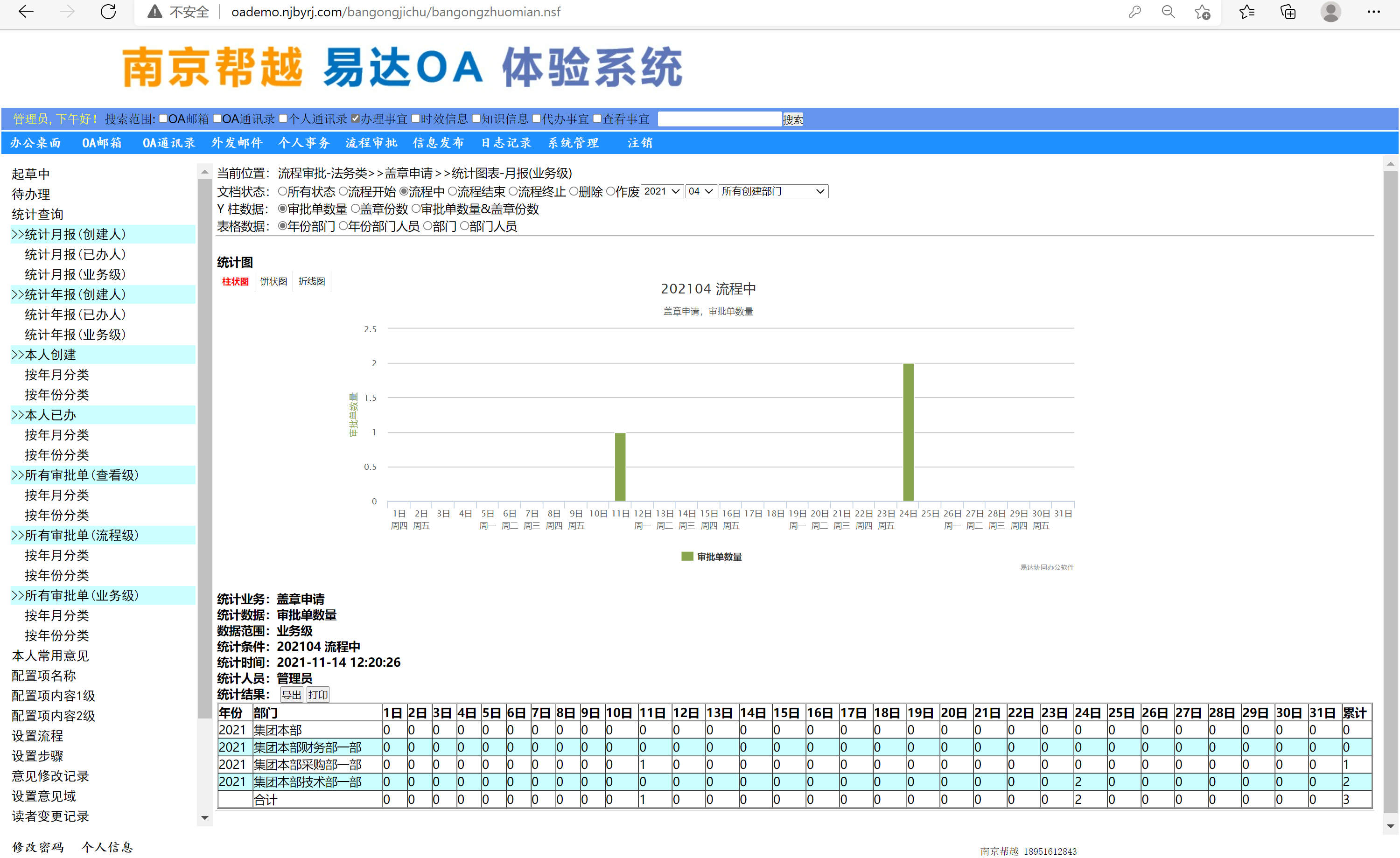Screen dimensions: 1400x858
Task: Click the 搜索 button
Action: click(x=792, y=119)
